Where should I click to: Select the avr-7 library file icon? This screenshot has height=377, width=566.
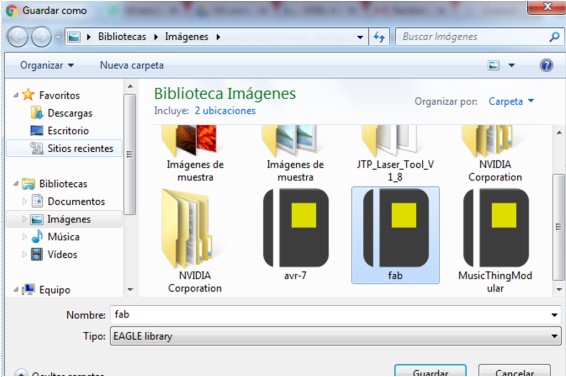296,228
